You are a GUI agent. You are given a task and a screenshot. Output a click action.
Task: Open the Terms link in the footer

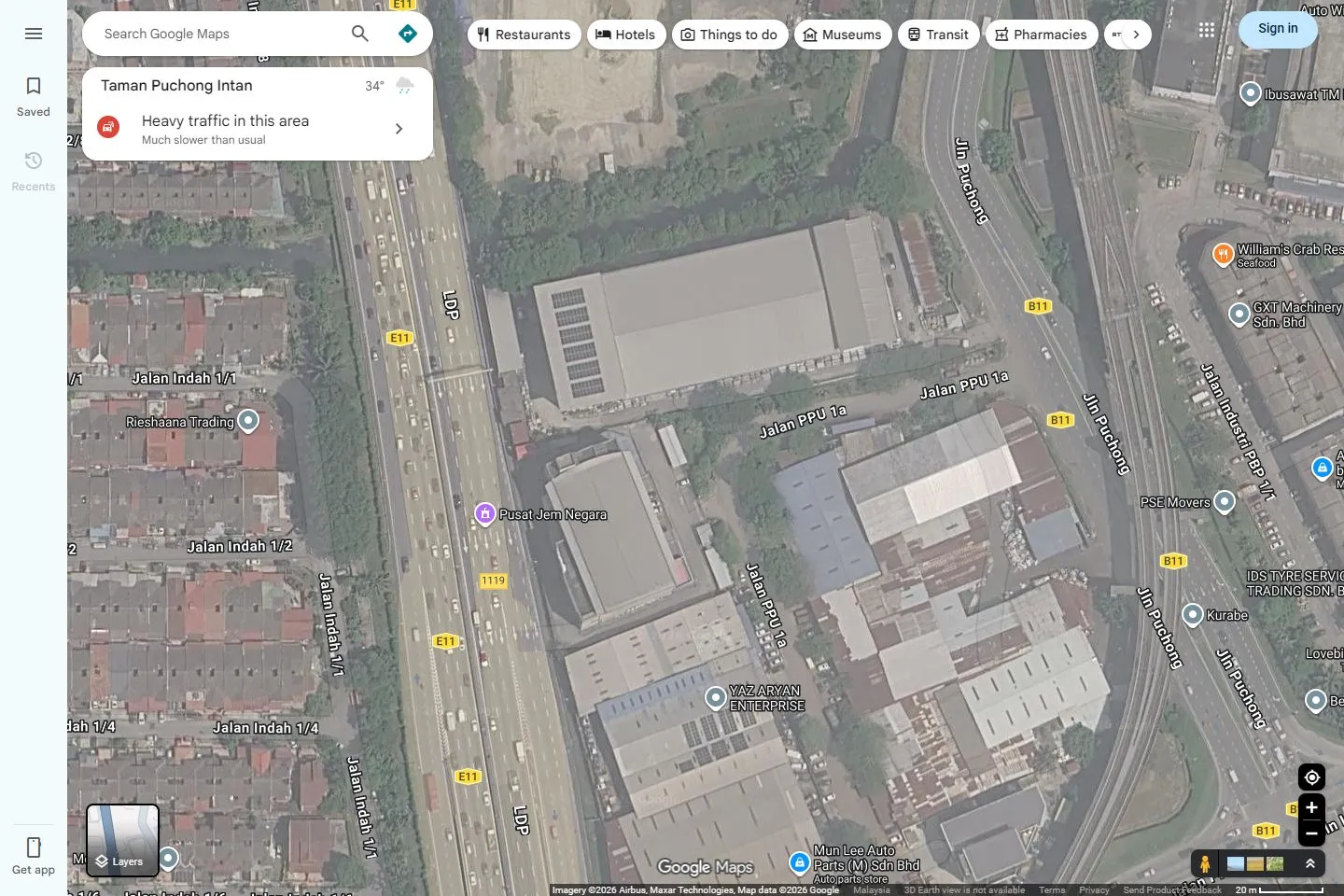tap(1052, 890)
